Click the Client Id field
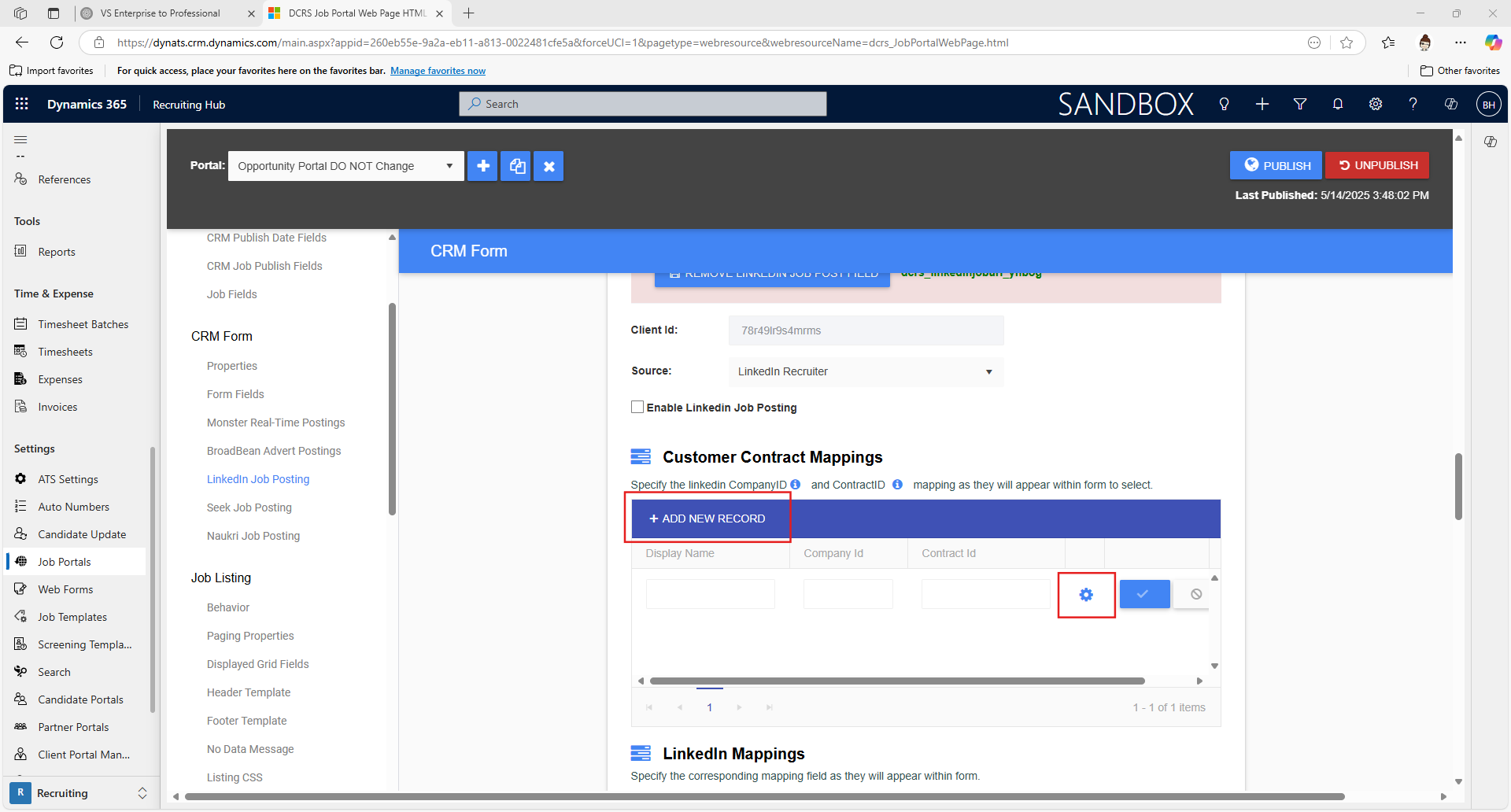Viewport: 1511px width, 812px height. (x=866, y=330)
